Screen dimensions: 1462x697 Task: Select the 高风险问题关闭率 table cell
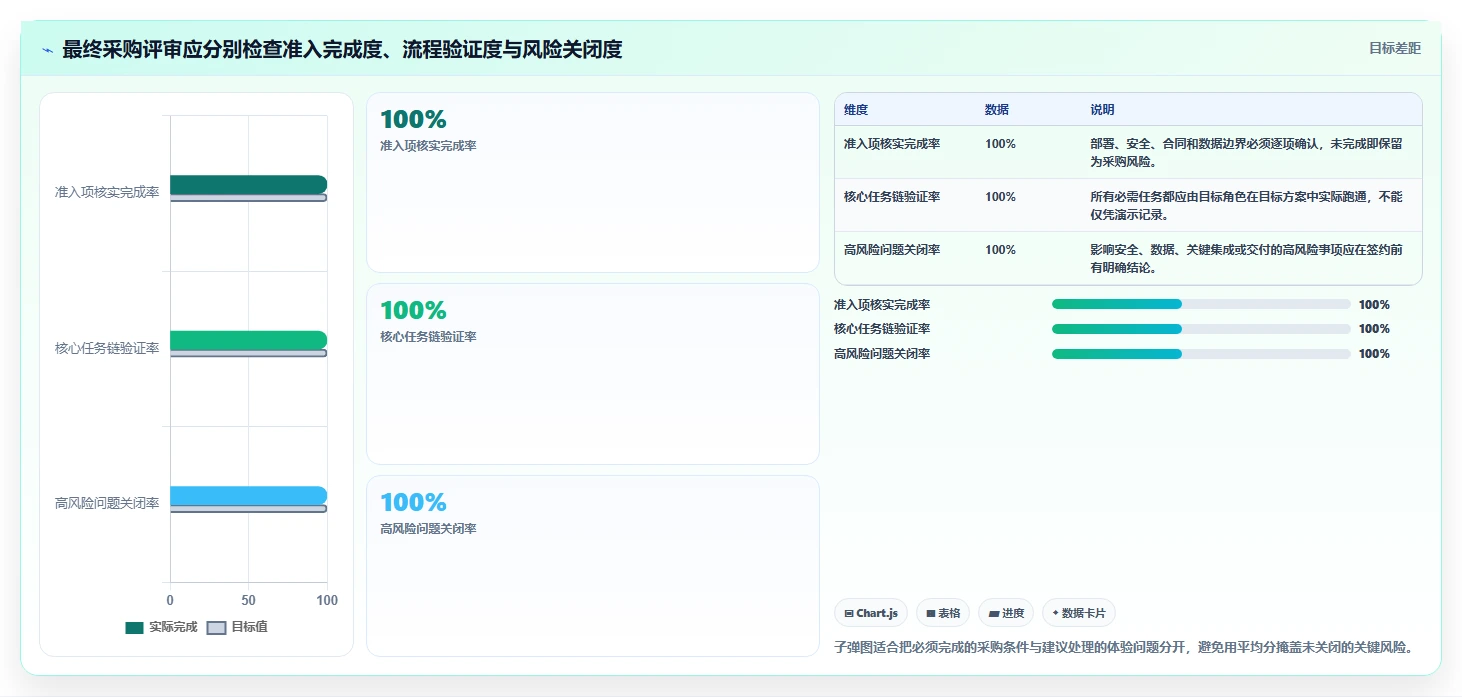click(x=892, y=250)
